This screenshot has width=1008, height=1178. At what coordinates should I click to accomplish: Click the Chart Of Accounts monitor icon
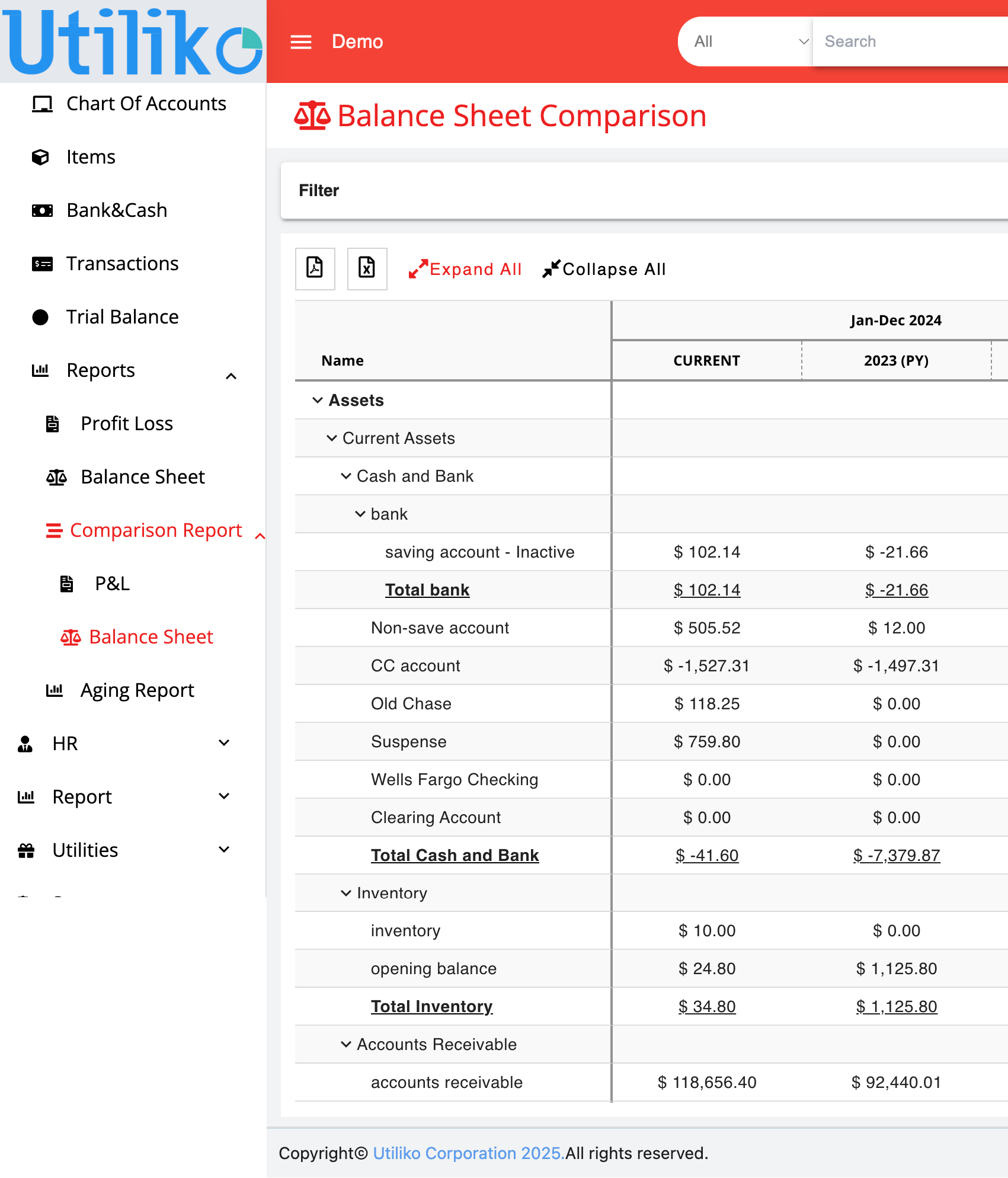(x=41, y=104)
